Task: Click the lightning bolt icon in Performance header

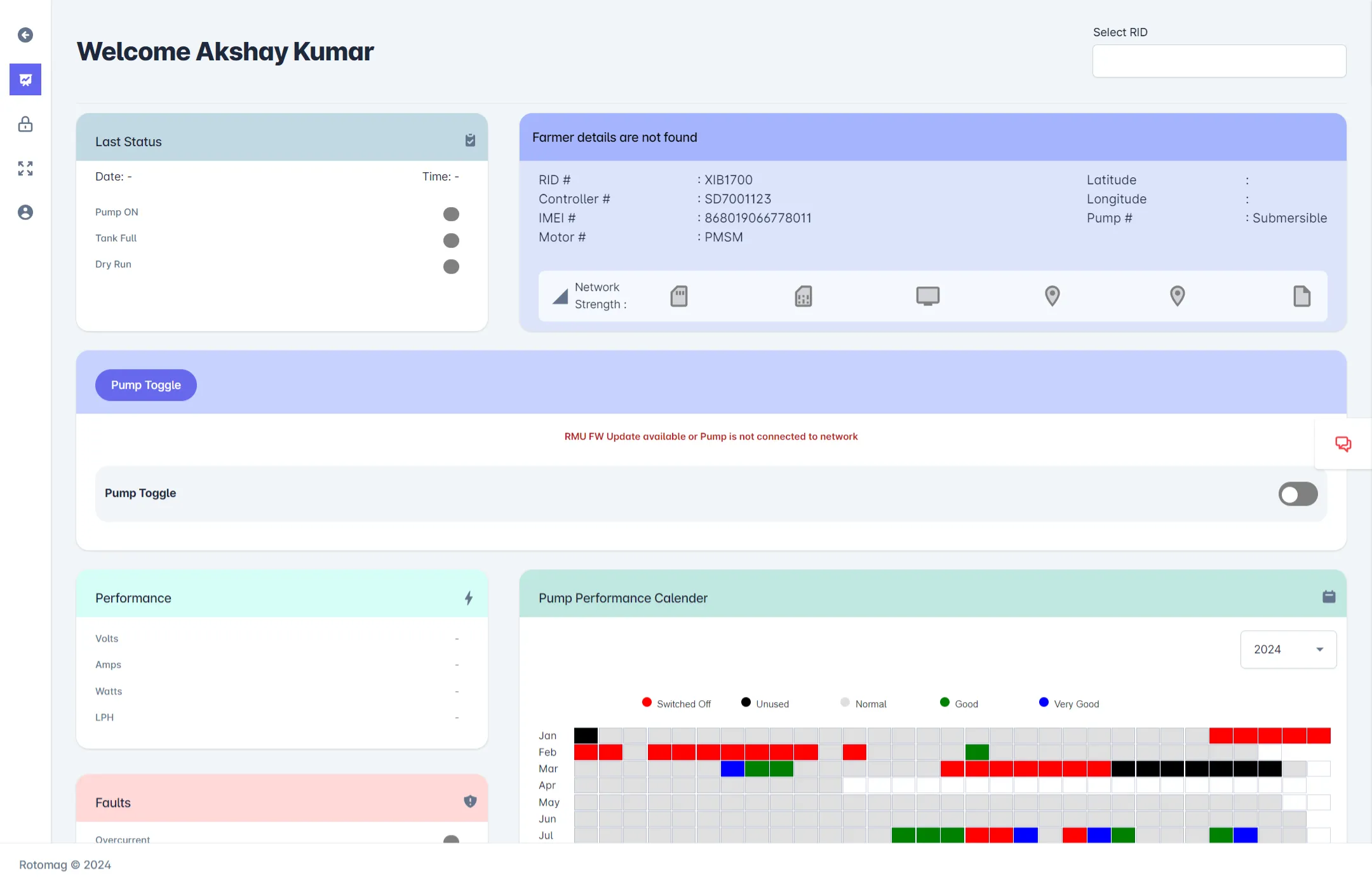Action: click(469, 598)
